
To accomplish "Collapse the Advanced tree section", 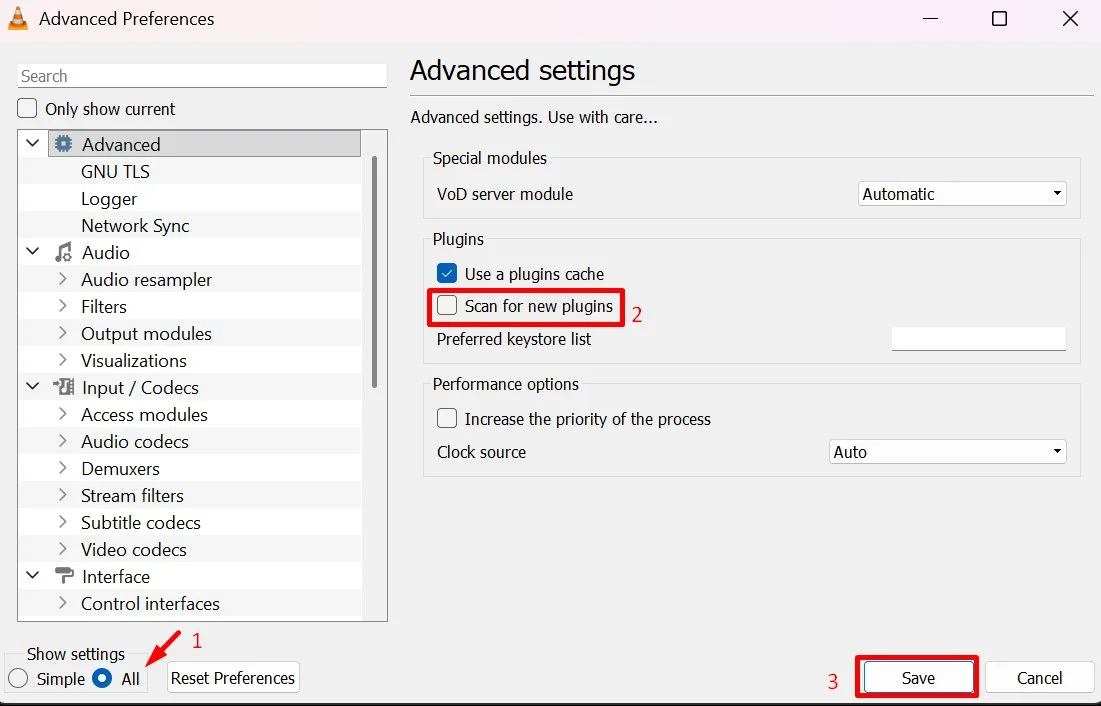I will [32, 143].
